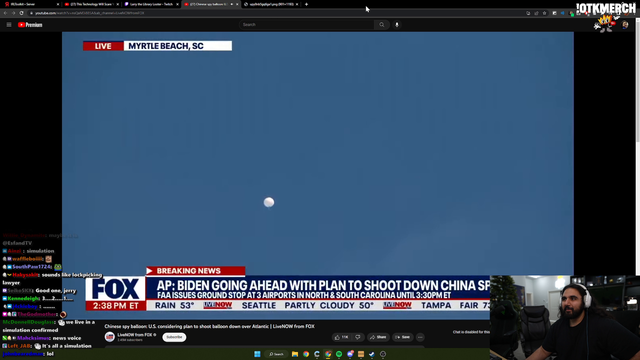This screenshot has width=640, height=360.
Task: Open File Explorer from the taskbar
Action: (x=295, y=354)
